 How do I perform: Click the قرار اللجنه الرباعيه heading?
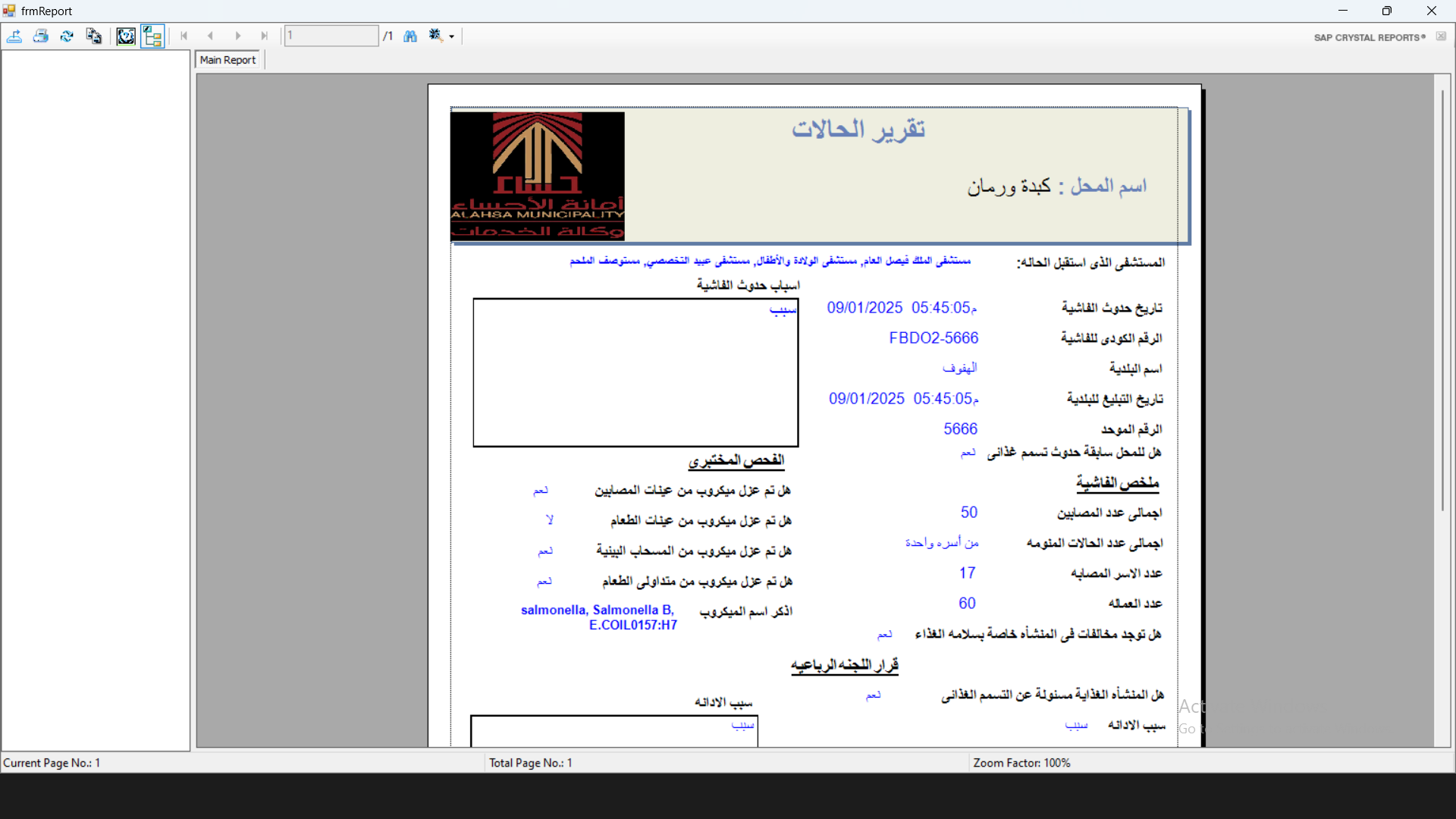pos(845,665)
